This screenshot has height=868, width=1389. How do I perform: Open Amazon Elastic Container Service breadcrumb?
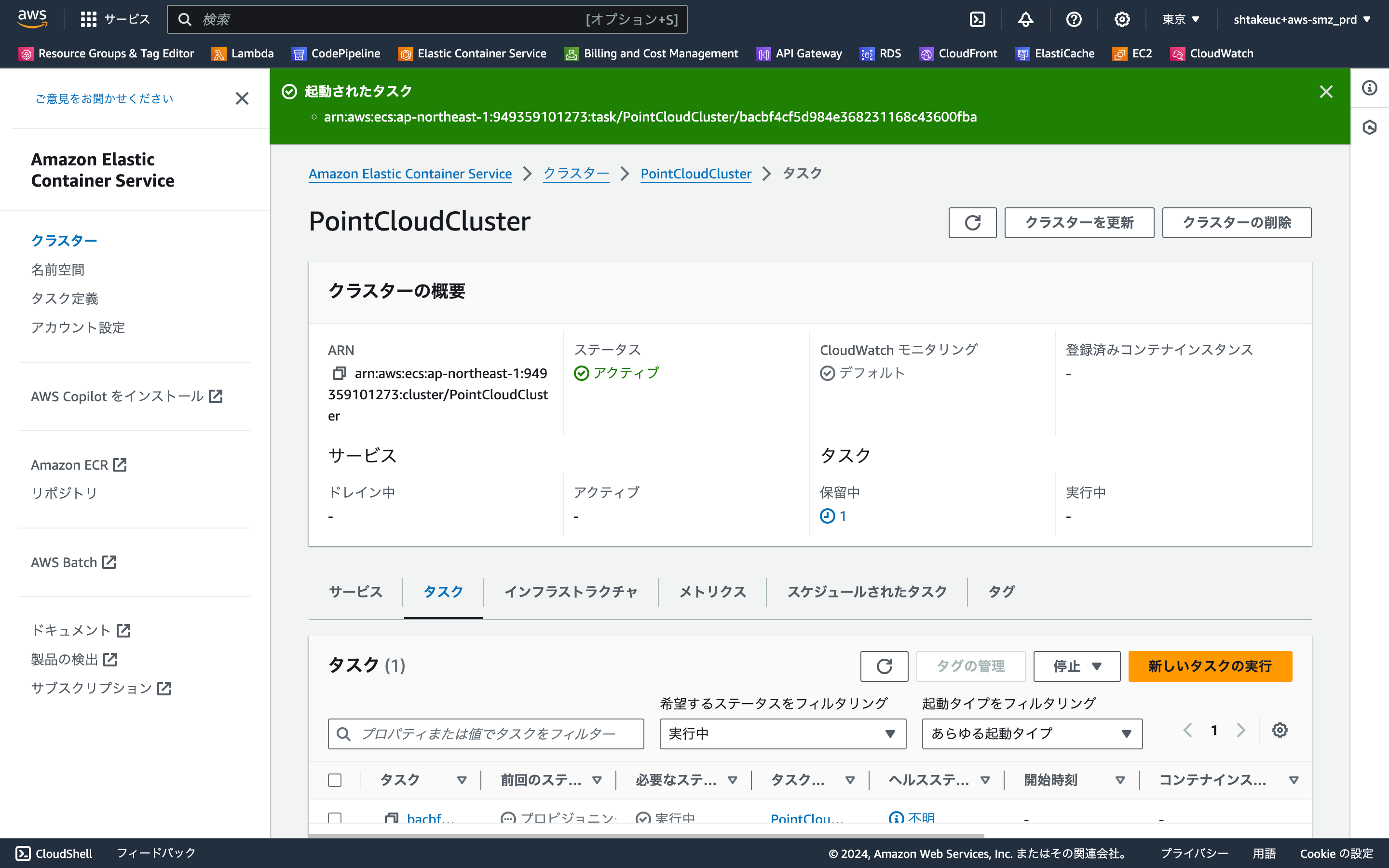coord(410,174)
